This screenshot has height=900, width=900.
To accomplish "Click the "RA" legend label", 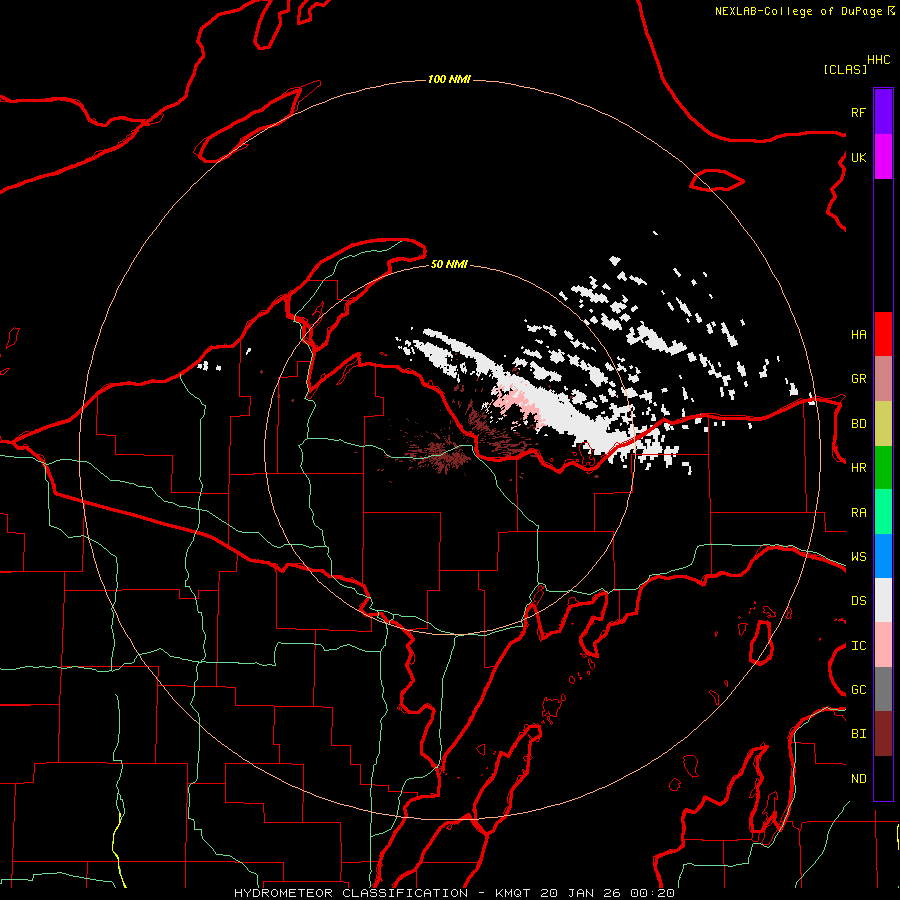I will [858, 513].
